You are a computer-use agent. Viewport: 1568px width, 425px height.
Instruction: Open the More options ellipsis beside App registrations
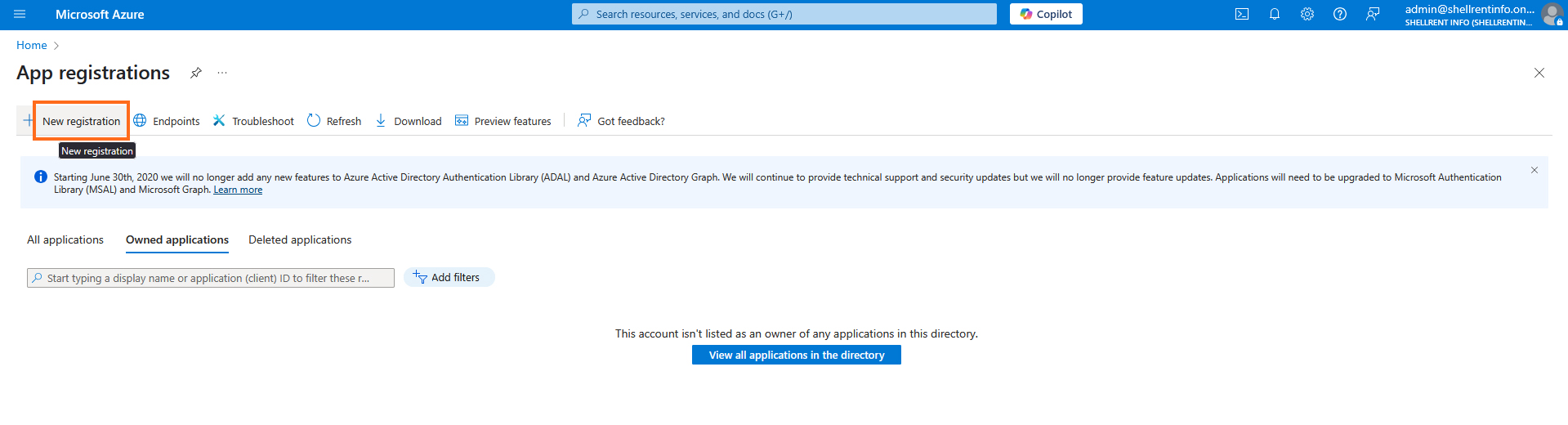pyautogui.click(x=222, y=73)
